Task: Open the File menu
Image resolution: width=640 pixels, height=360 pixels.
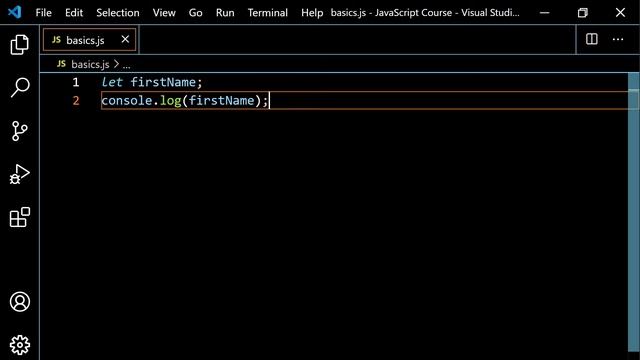Action: tap(44, 13)
